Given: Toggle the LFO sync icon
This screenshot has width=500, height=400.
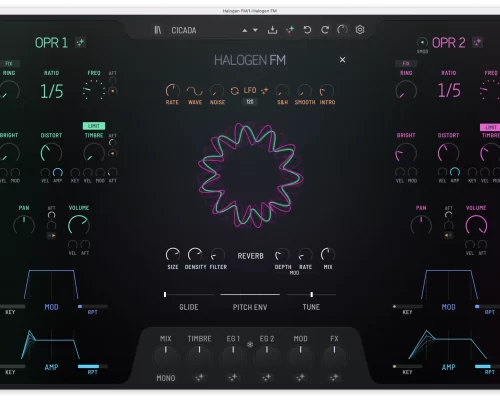Looking at the screenshot, I should (x=235, y=91).
